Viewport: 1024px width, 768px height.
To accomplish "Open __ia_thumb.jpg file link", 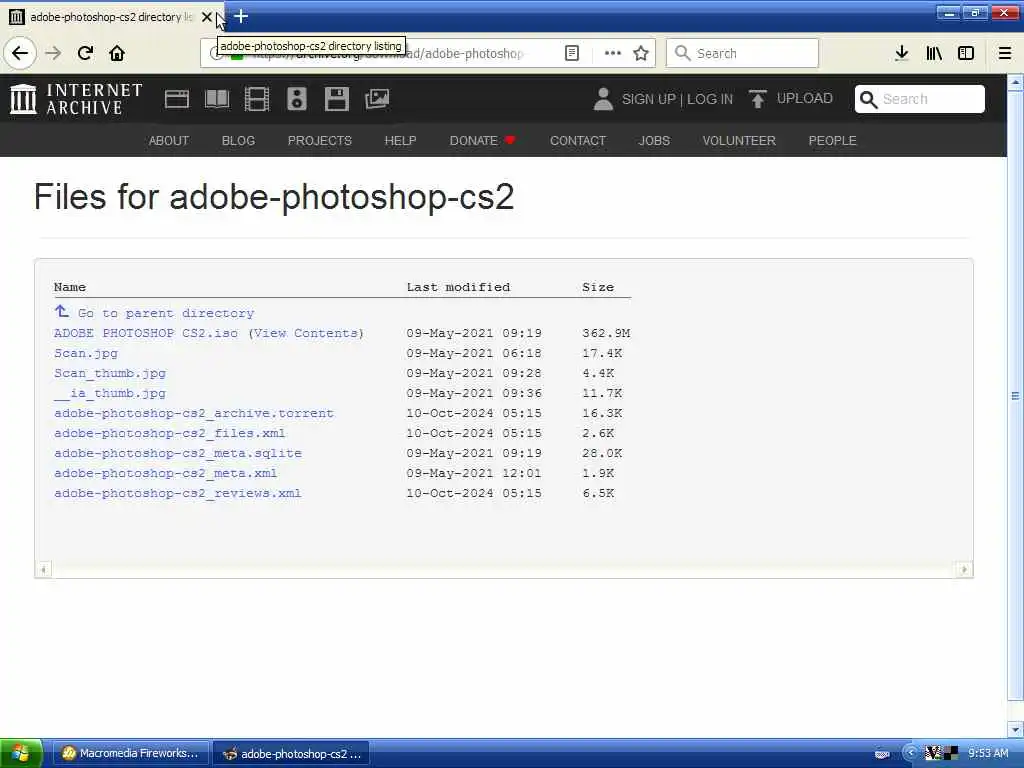I will click(x=110, y=393).
